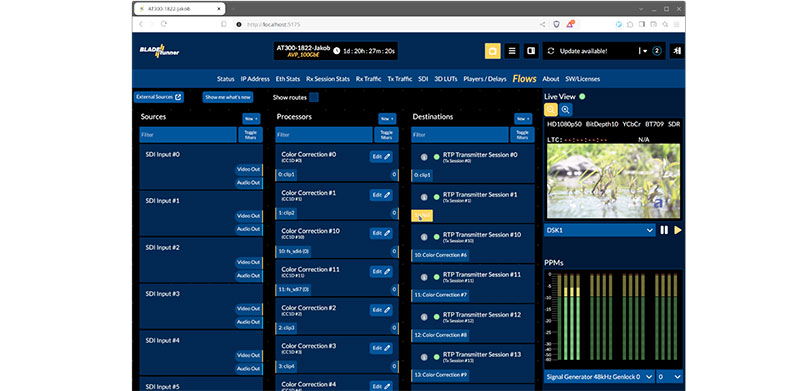Open the DSK1 live view source dropdown
800x391 pixels.
pos(599,230)
